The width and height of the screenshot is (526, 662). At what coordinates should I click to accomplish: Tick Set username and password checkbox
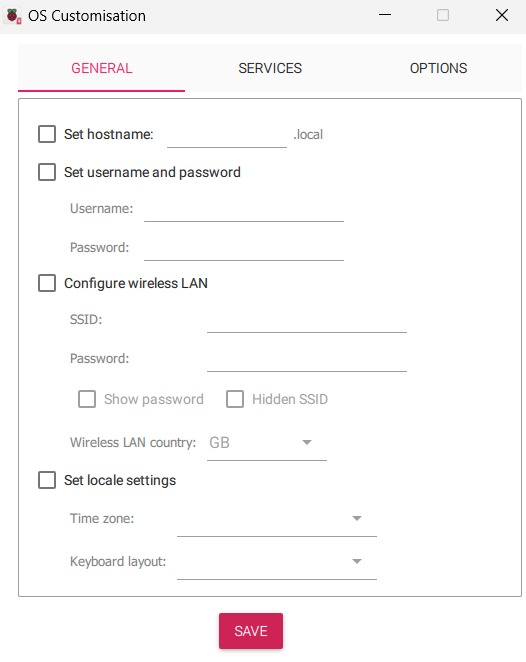pyautogui.click(x=47, y=172)
